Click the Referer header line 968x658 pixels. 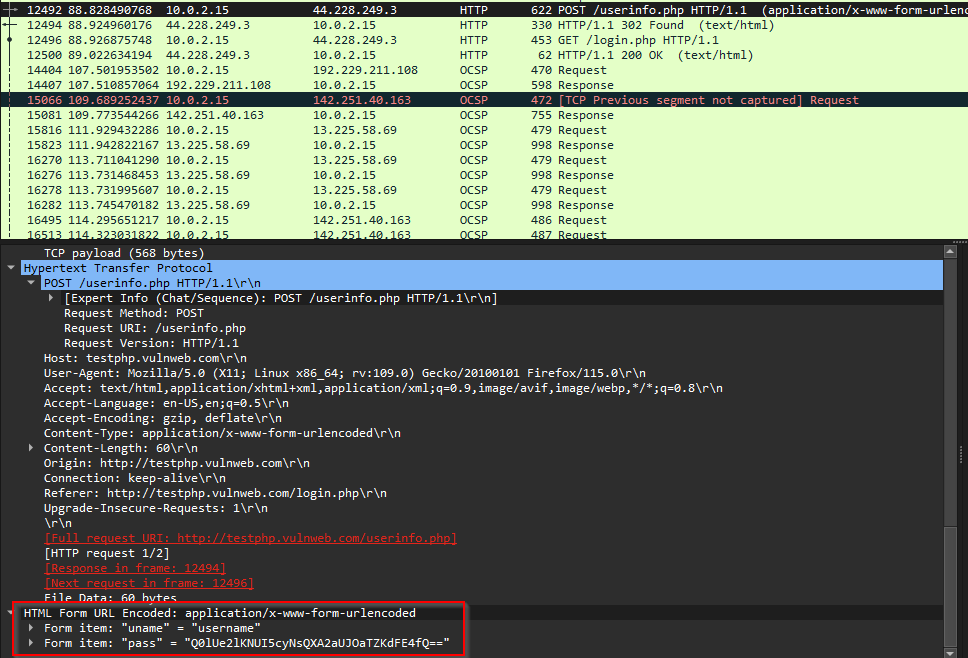pyautogui.click(x=215, y=493)
